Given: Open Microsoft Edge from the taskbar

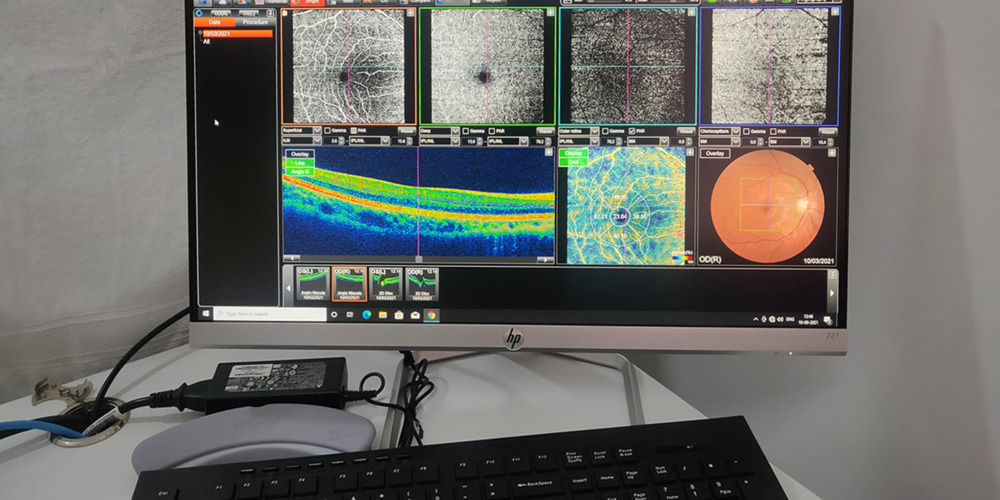Looking at the screenshot, I should 366,315.
